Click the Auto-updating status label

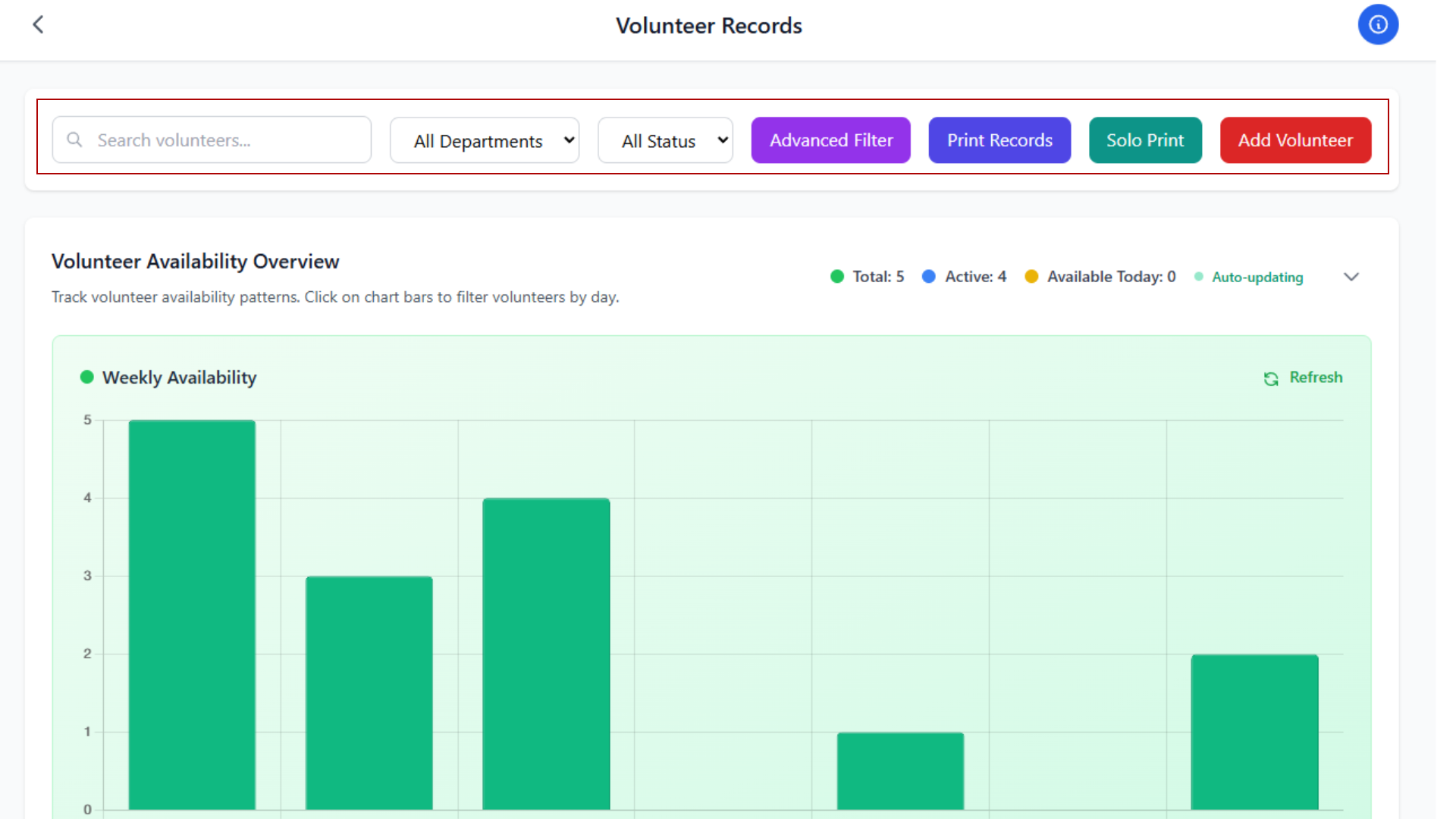tap(1257, 278)
